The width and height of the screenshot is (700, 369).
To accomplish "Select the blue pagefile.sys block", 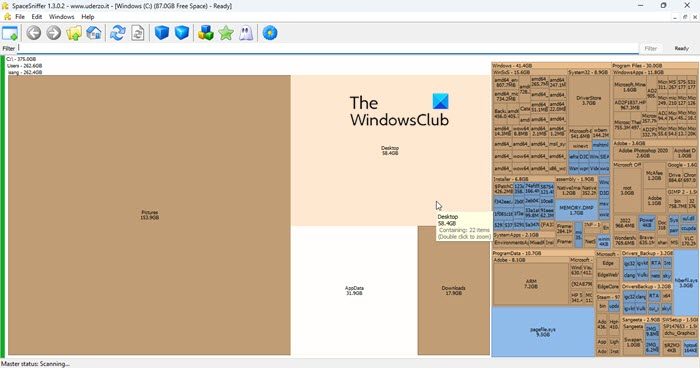I will (543, 332).
